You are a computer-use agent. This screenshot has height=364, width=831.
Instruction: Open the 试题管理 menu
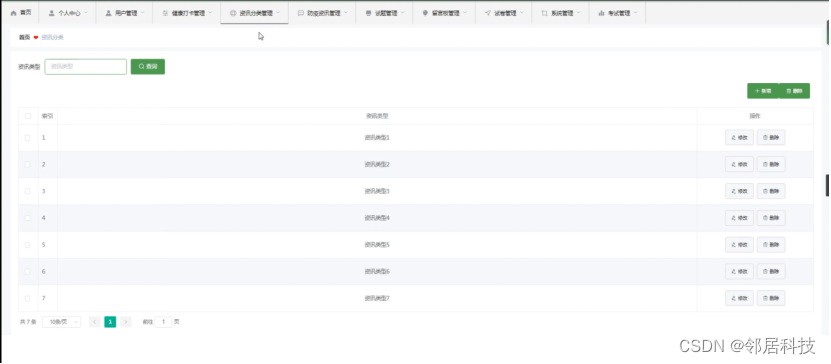click(384, 13)
